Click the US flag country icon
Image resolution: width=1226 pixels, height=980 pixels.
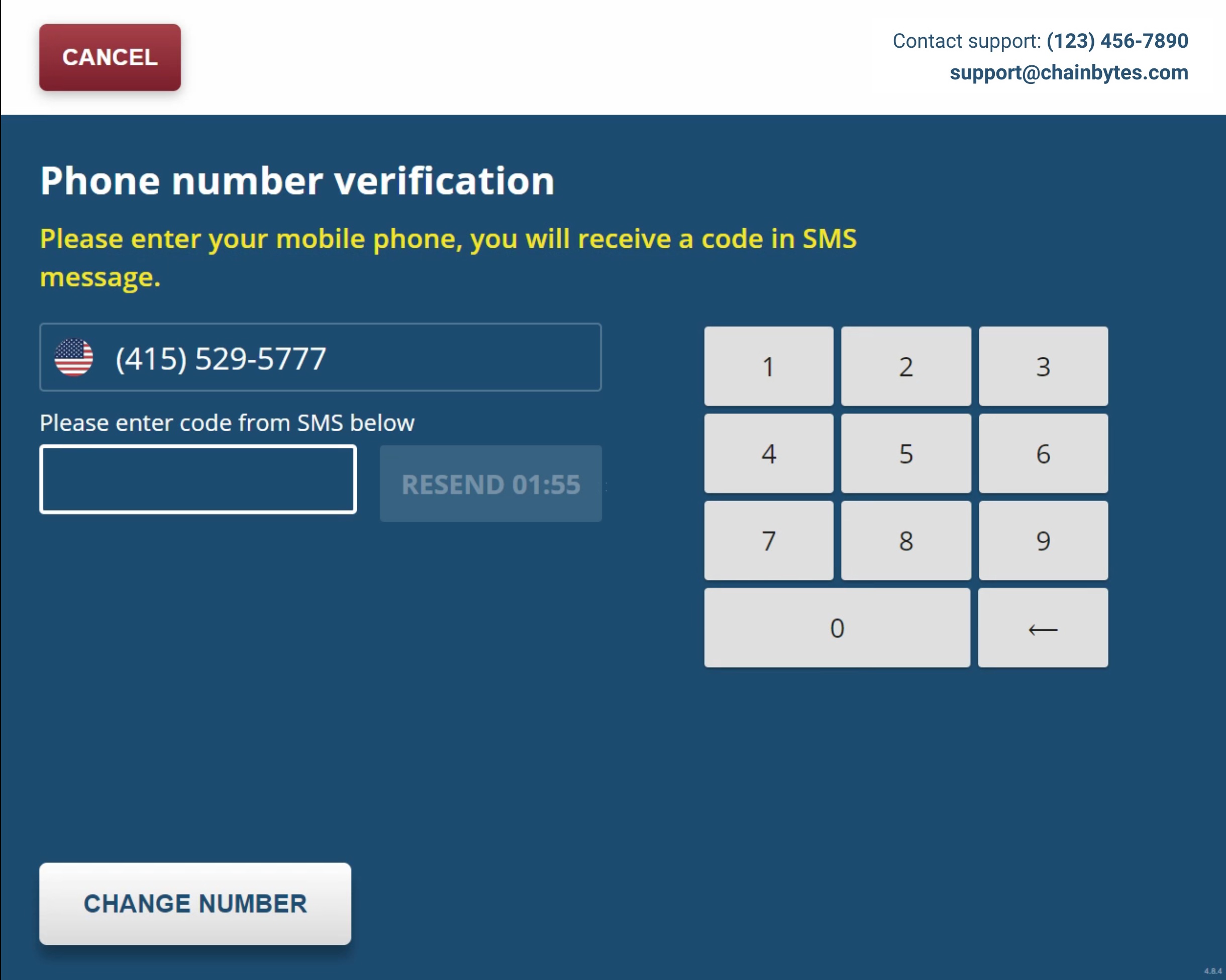click(x=74, y=358)
